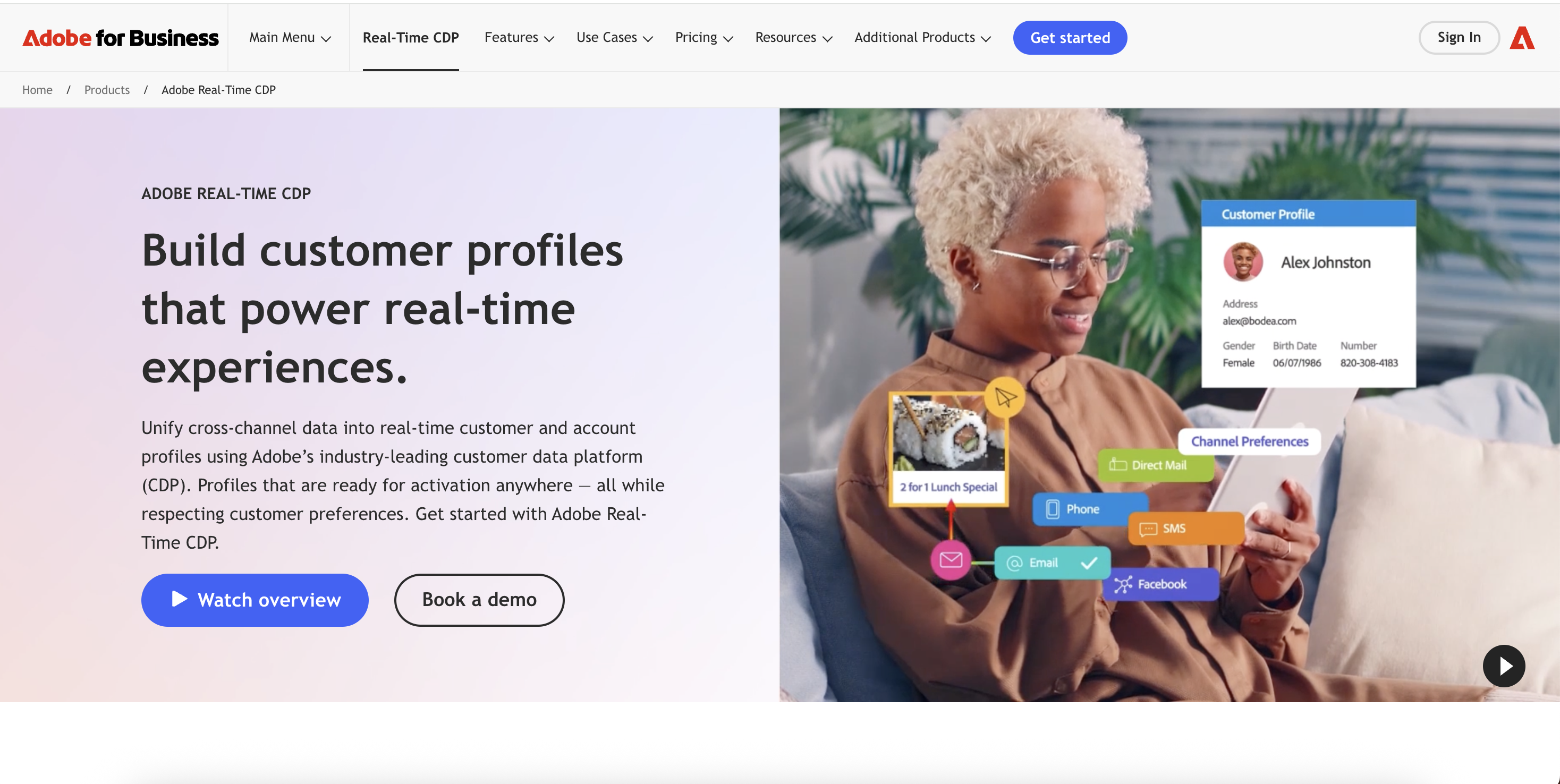
Task: Select the SMS channel preference chip
Action: (x=1186, y=528)
